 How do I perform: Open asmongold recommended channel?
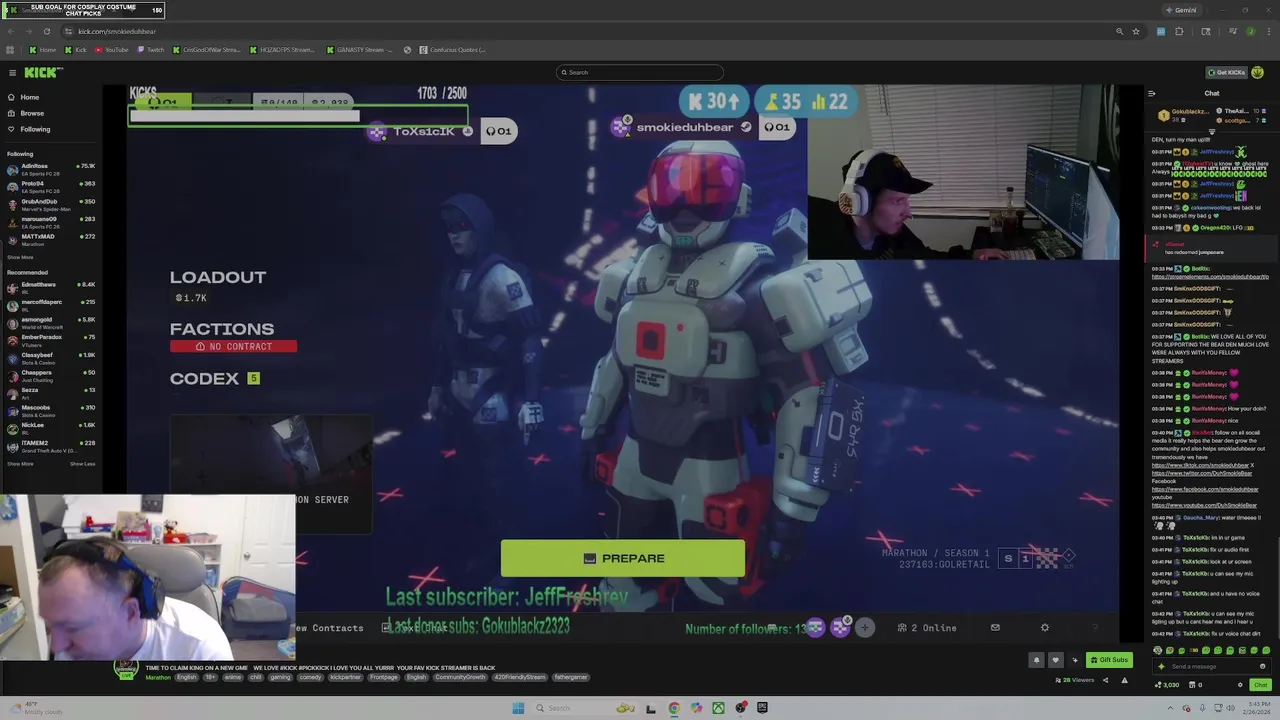point(50,322)
